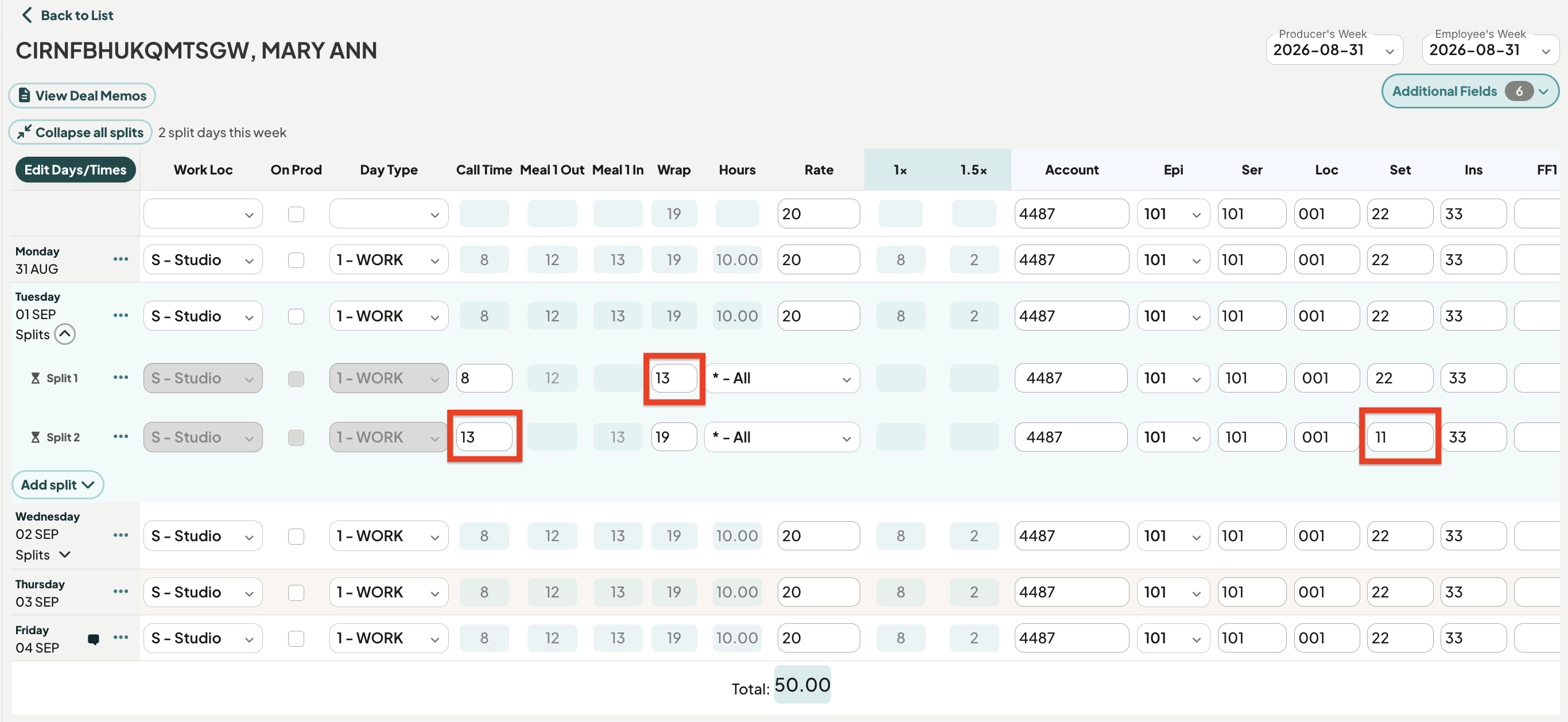The width and height of the screenshot is (1568, 722).
Task: Open Wednesday 02 SEP more options ellipsis
Action: 121,534
